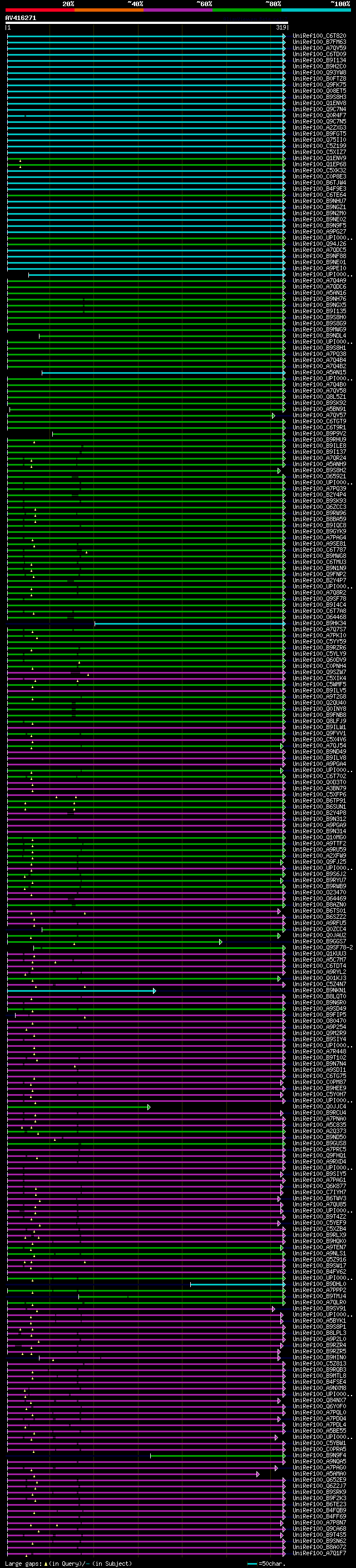Select hit label UniRef100_B9HK34
The image size is (356, 1568).
click(x=319, y=624)
